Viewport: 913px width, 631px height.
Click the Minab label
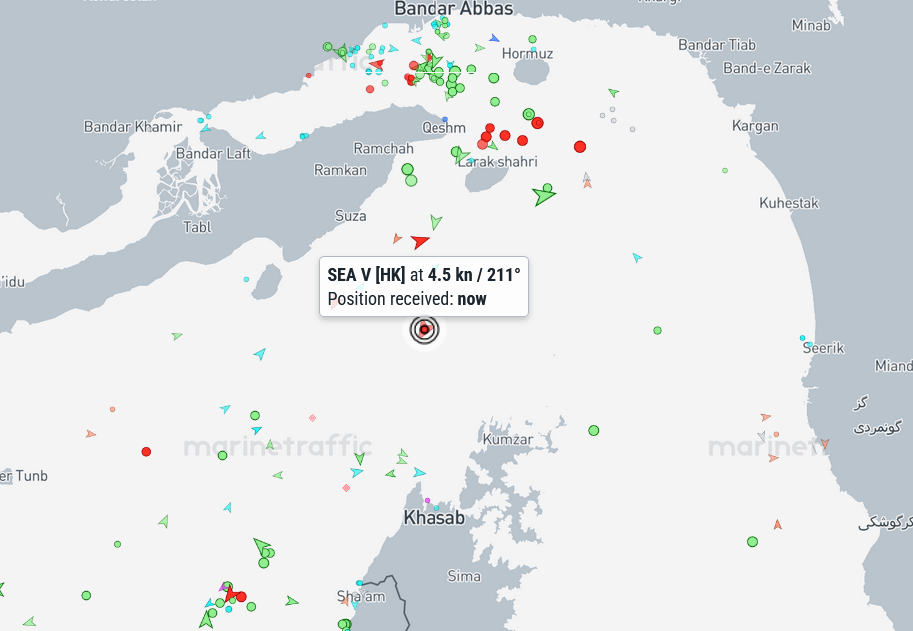coord(811,25)
